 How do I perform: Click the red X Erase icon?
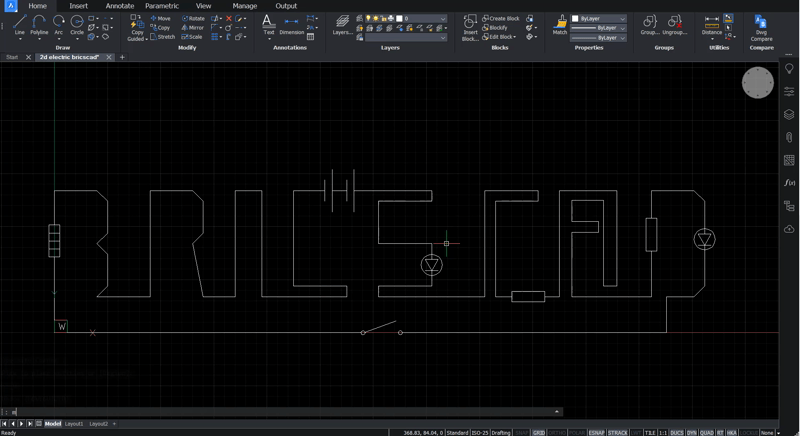[x=229, y=18]
